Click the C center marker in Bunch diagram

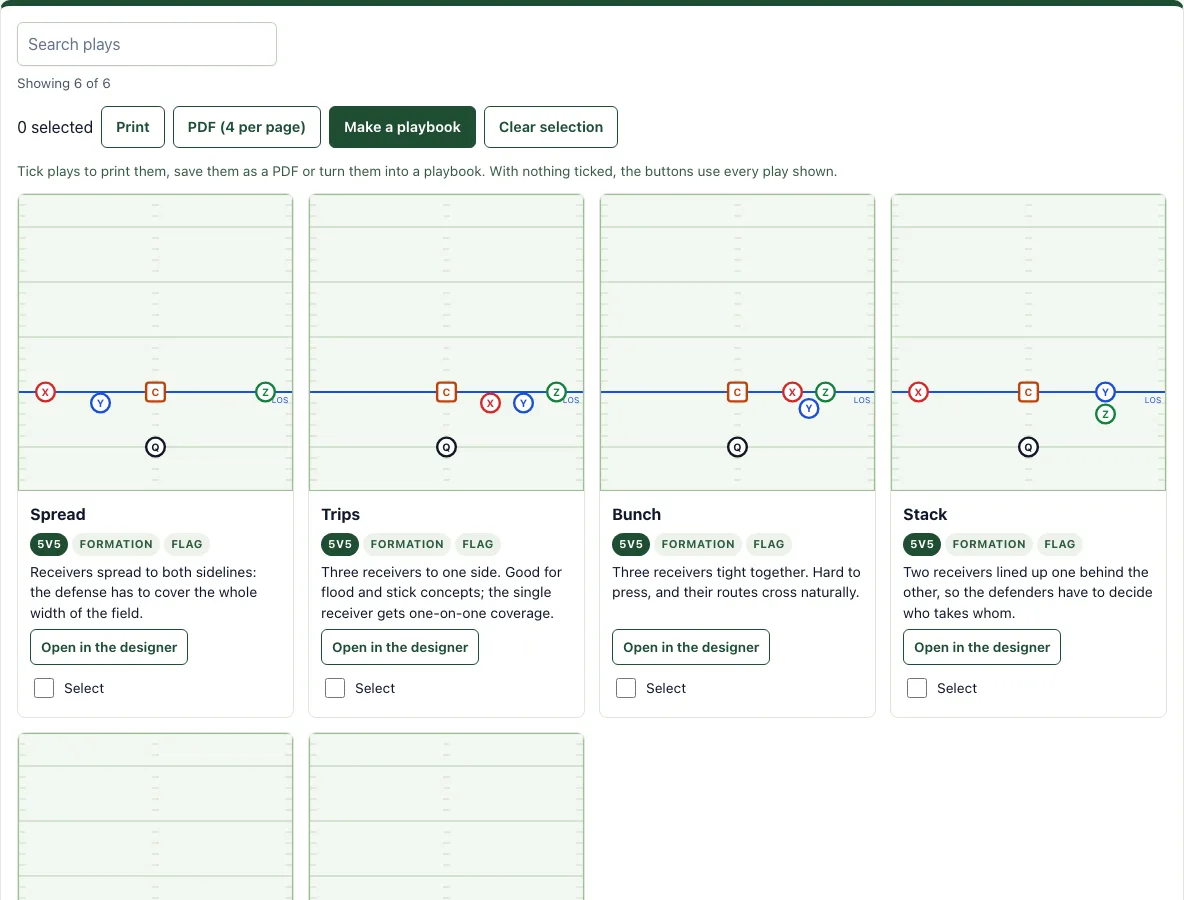pos(738,392)
